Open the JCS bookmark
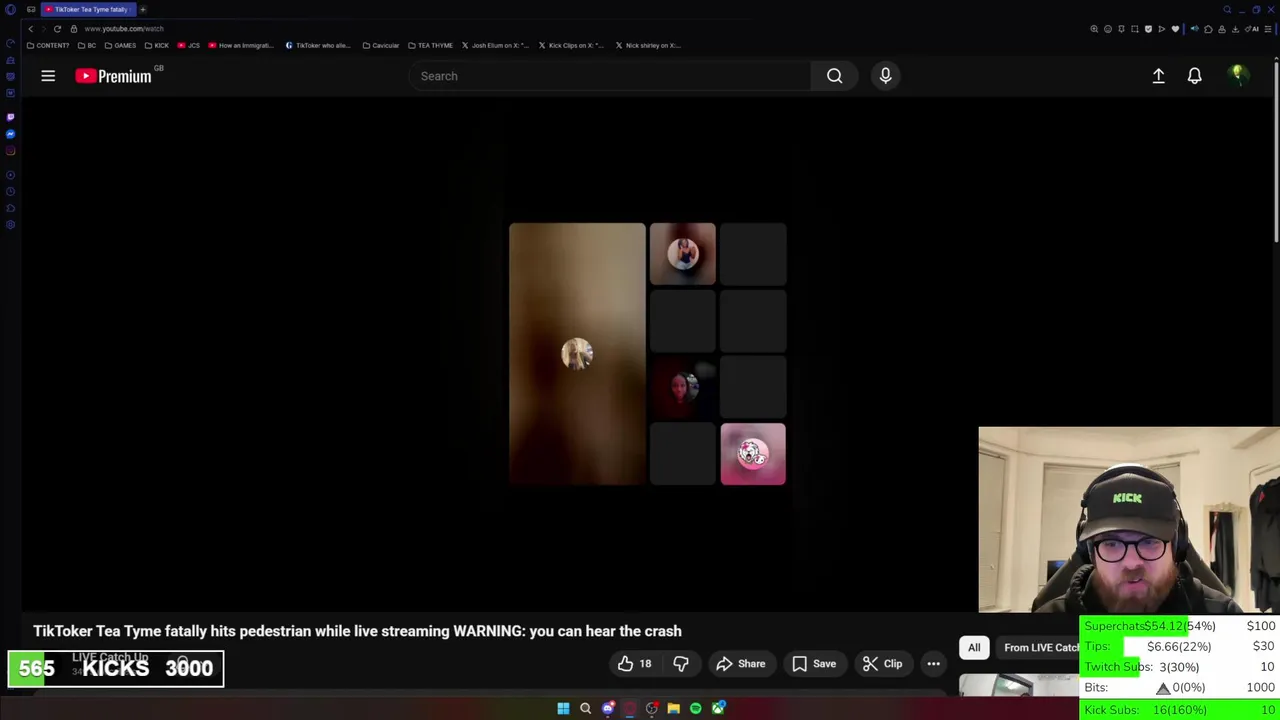Image resolution: width=1280 pixels, height=720 pixels. [x=189, y=45]
